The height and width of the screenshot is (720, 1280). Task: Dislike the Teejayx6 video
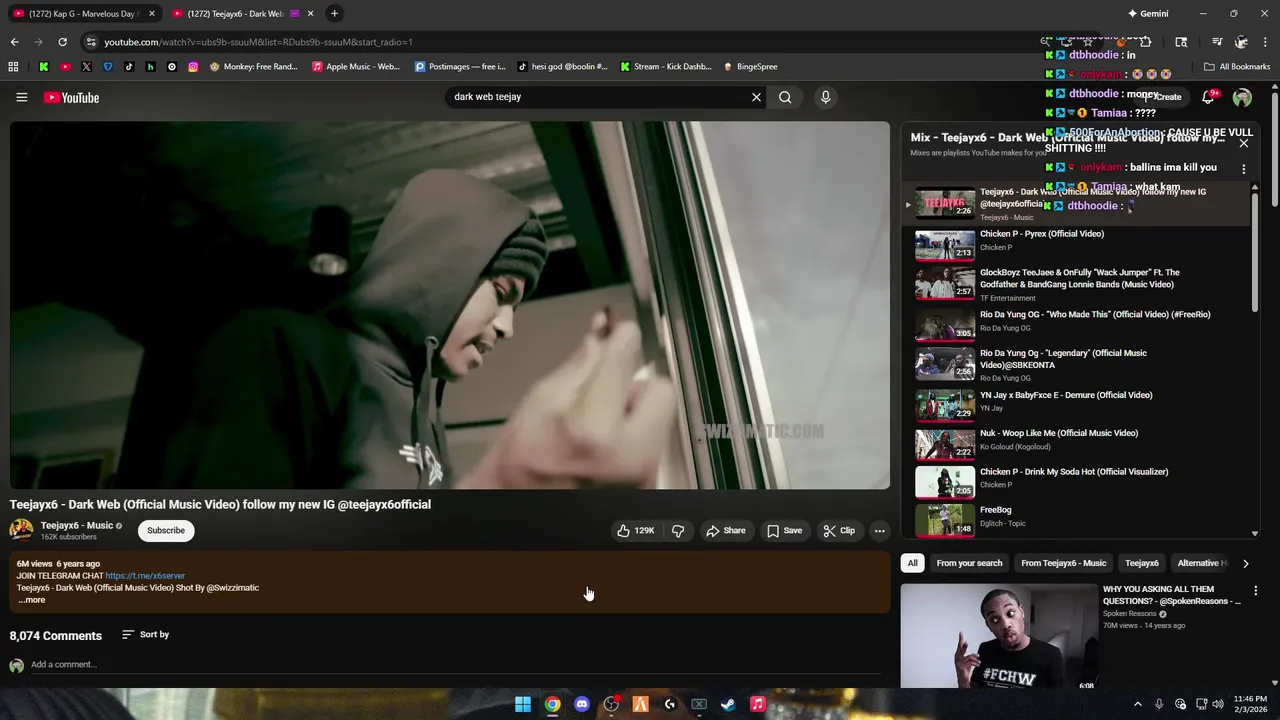678,530
